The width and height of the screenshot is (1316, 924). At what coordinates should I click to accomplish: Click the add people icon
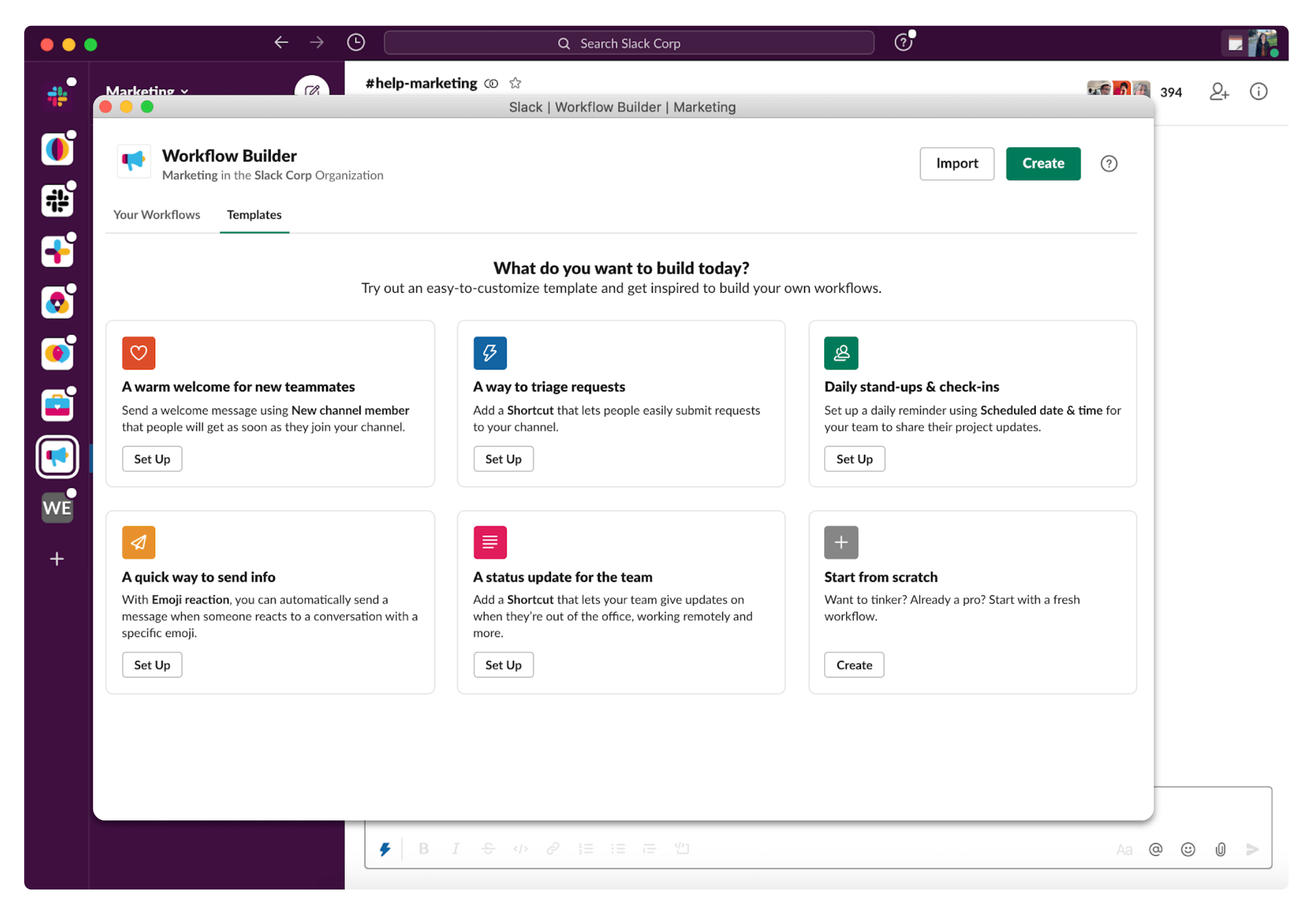tap(1218, 91)
